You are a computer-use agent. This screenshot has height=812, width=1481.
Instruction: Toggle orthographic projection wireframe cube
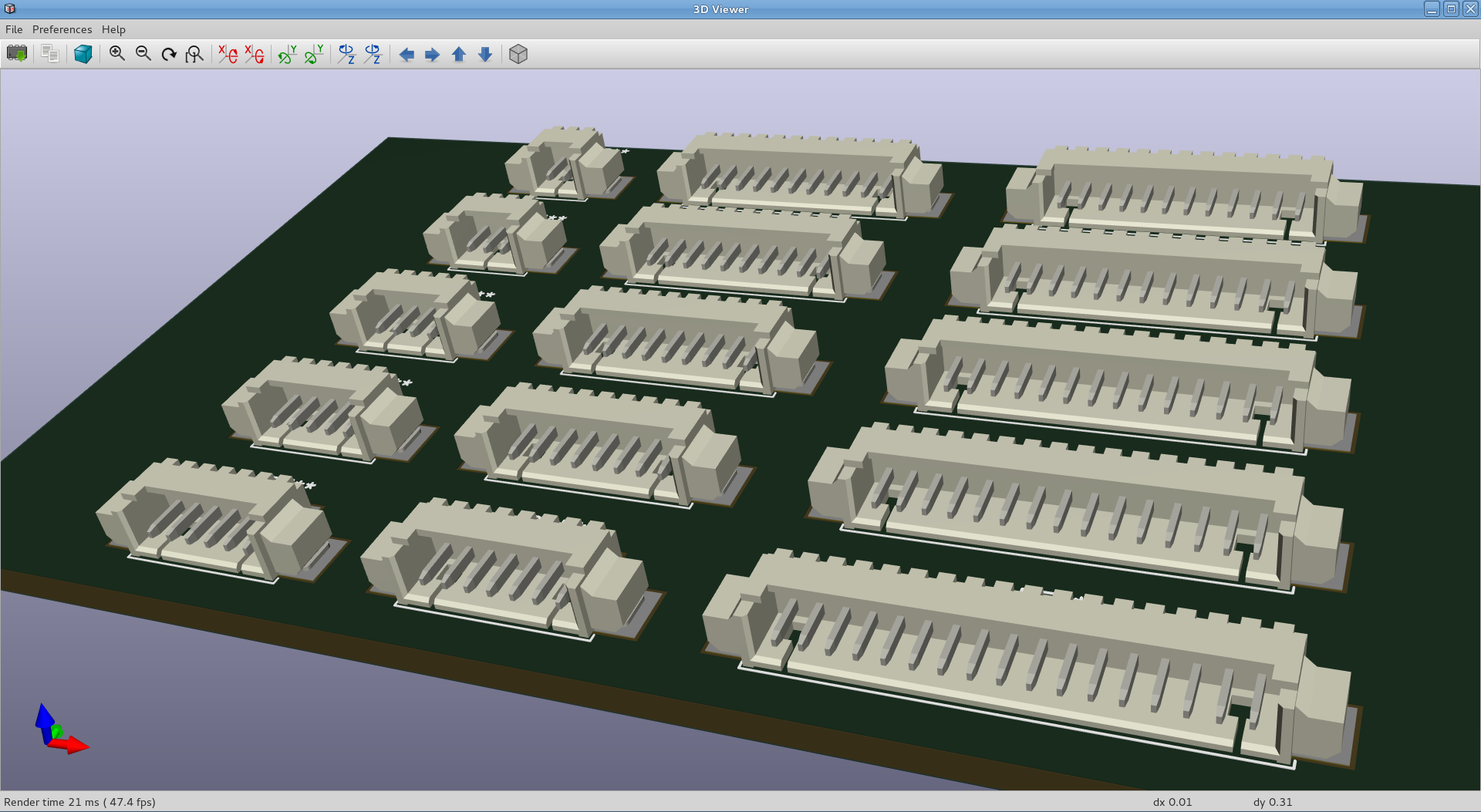(x=518, y=54)
